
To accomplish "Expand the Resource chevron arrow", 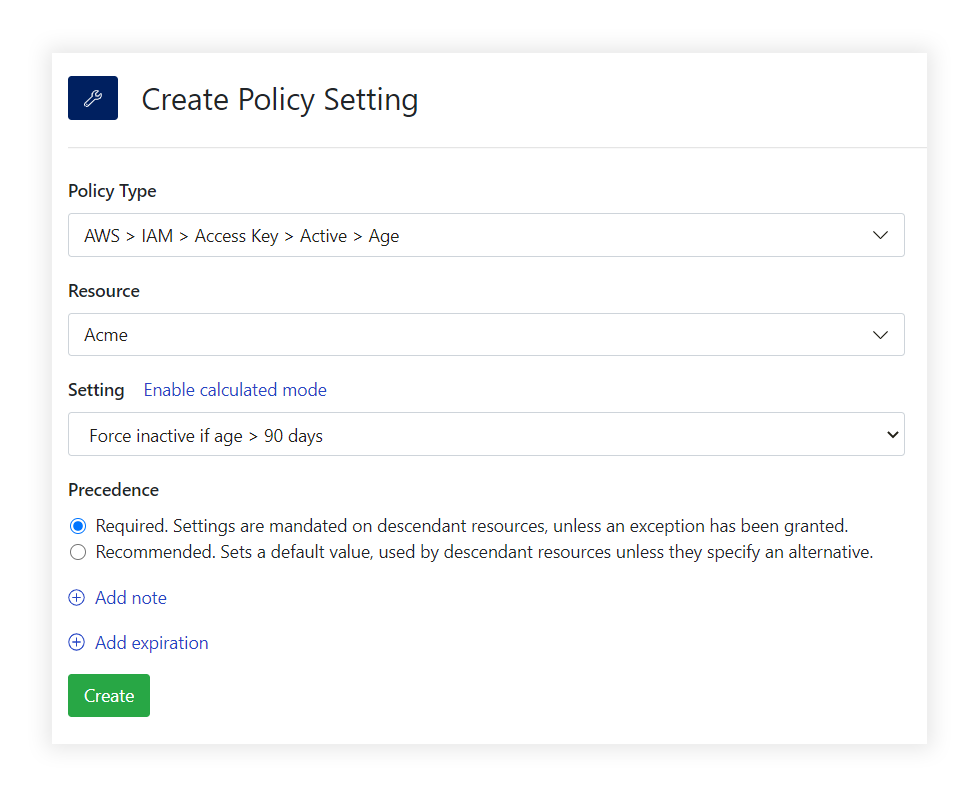I will coord(880,335).
